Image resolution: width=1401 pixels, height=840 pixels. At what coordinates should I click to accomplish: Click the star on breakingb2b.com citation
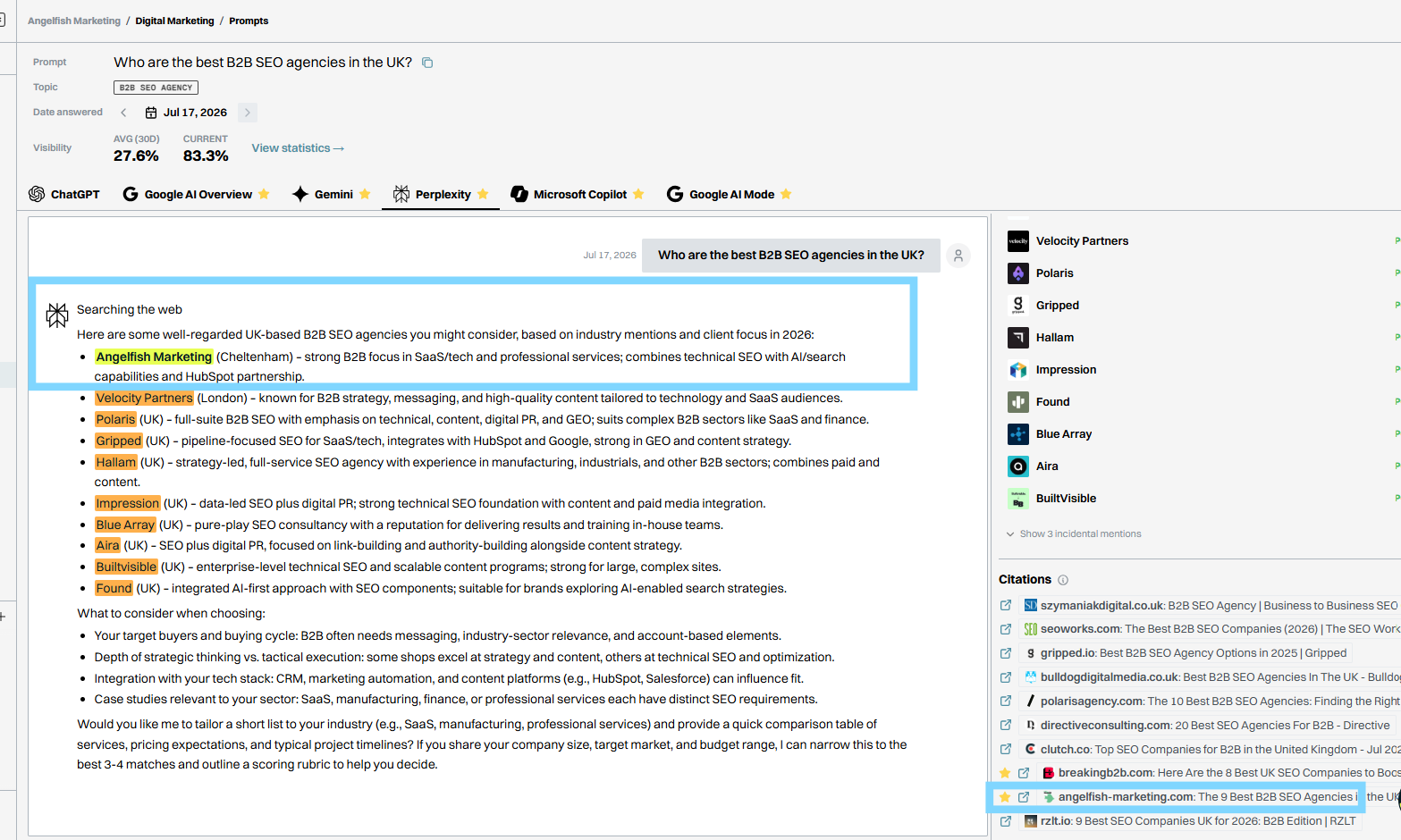[1005, 773]
